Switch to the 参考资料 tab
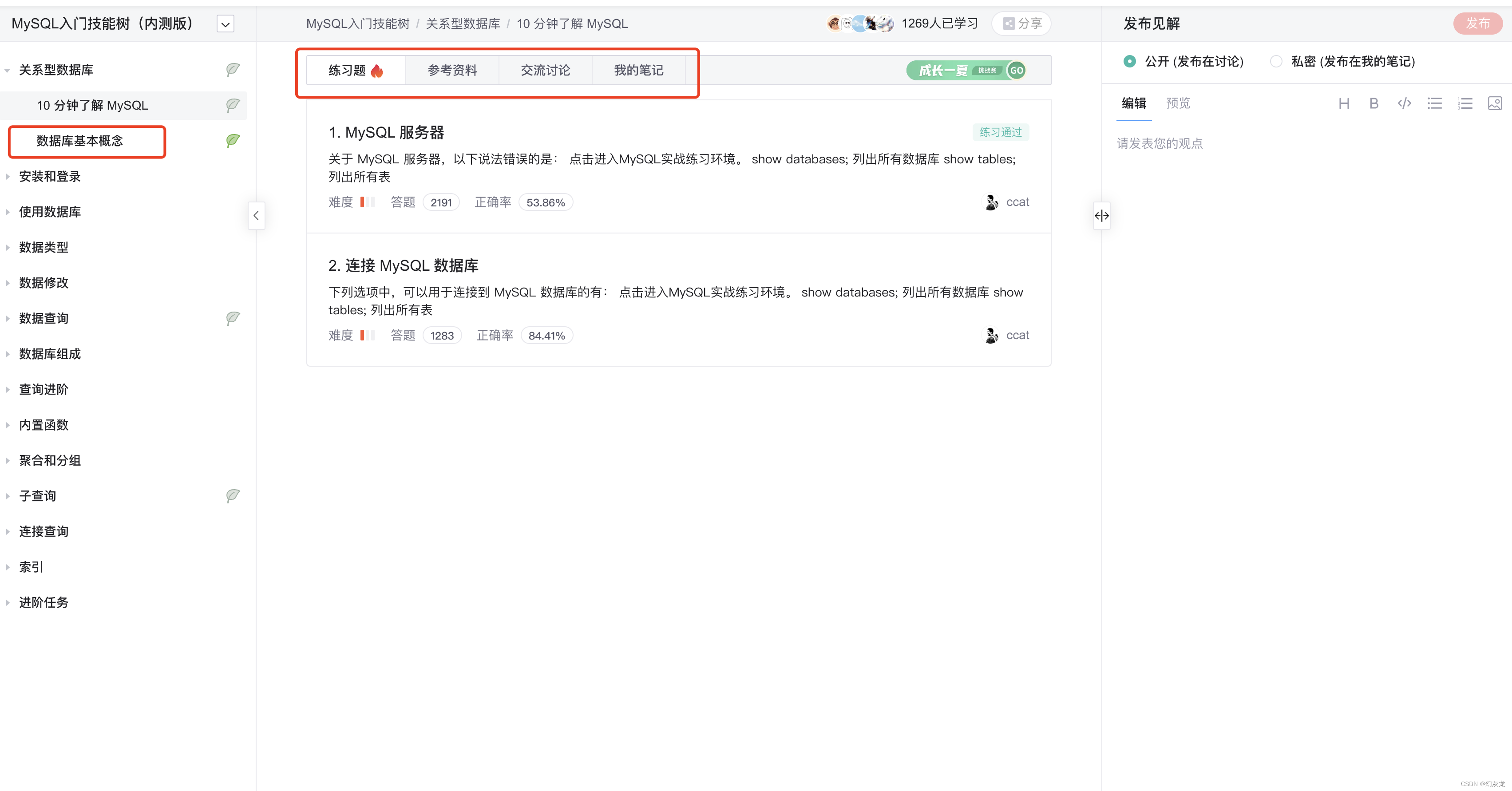 click(451, 70)
